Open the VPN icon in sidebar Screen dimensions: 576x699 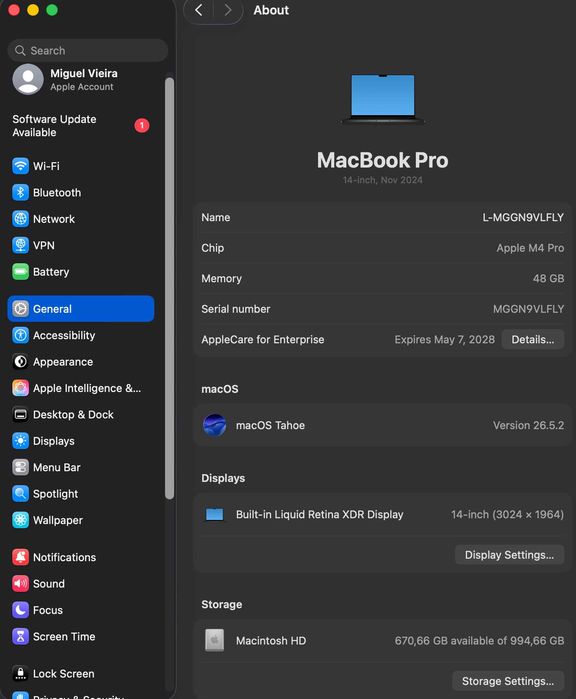(21, 245)
